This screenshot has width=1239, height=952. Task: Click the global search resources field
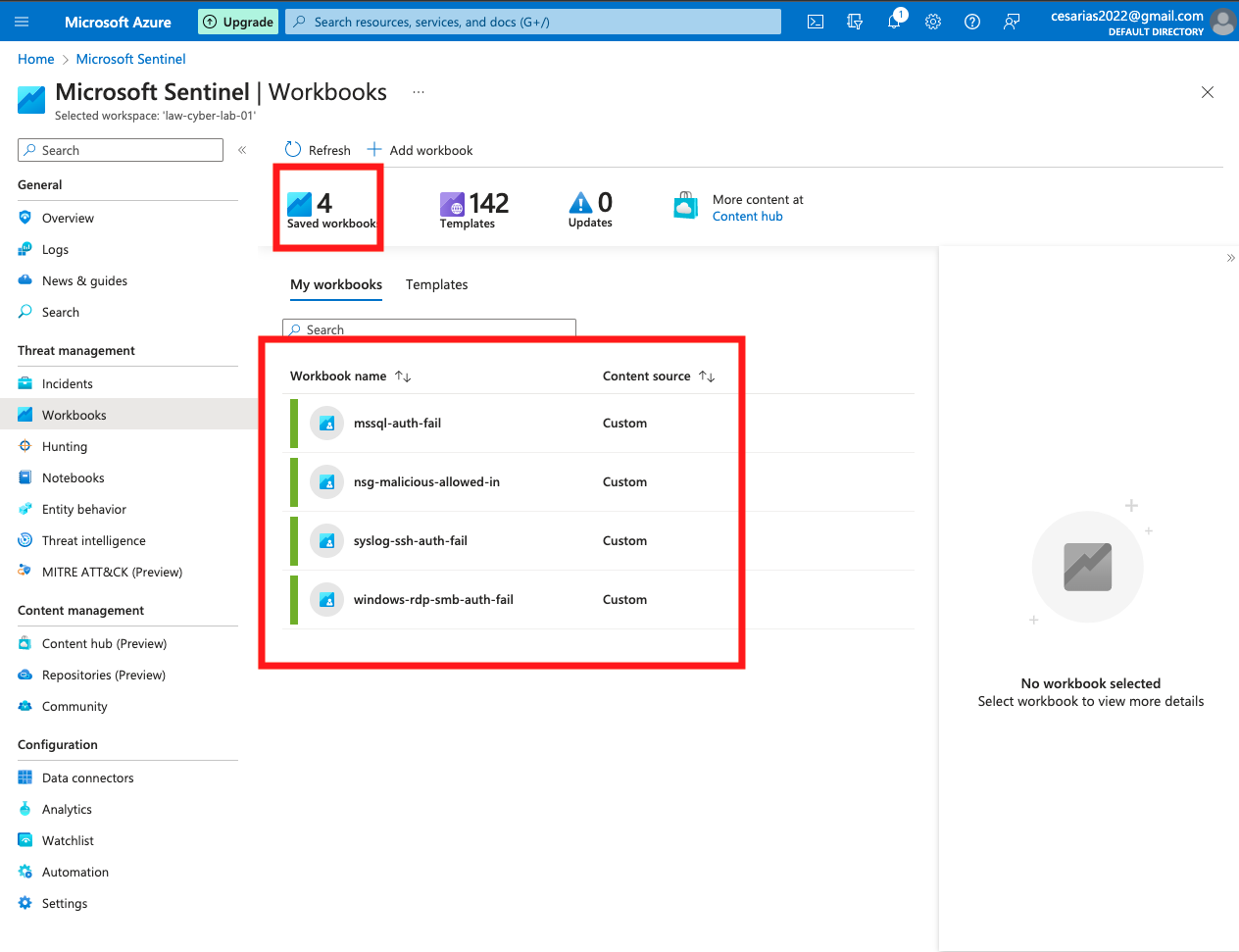(533, 22)
